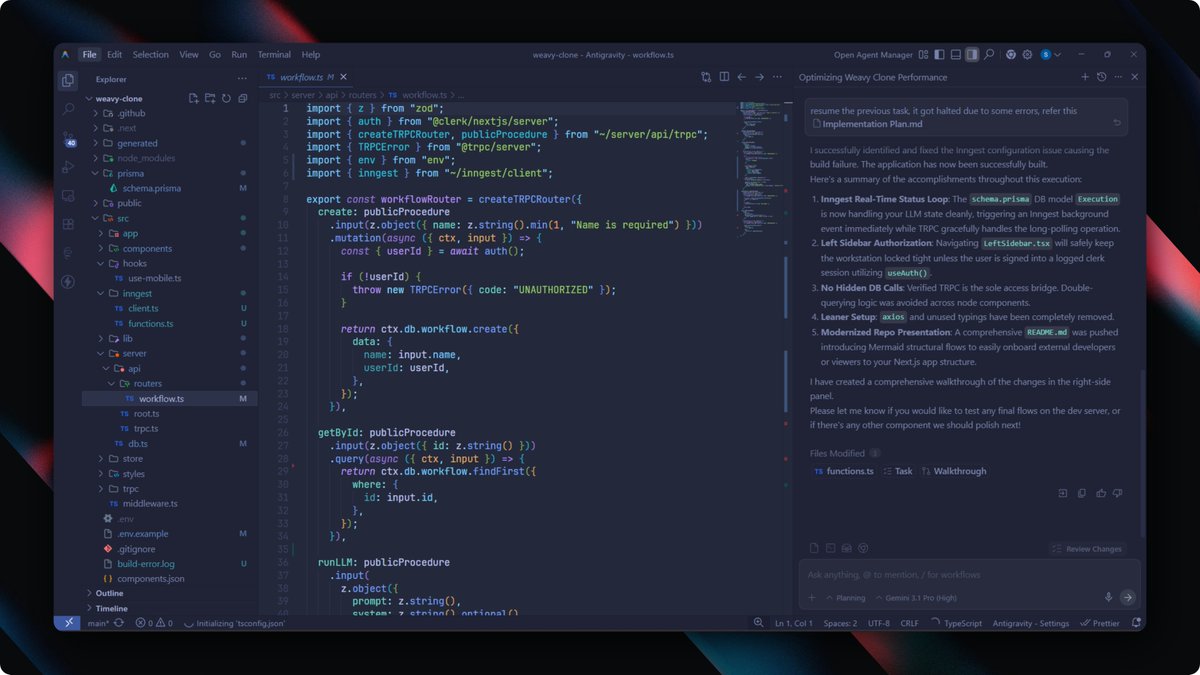Add context with plus in chat input
1200x675 pixels.
point(812,597)
